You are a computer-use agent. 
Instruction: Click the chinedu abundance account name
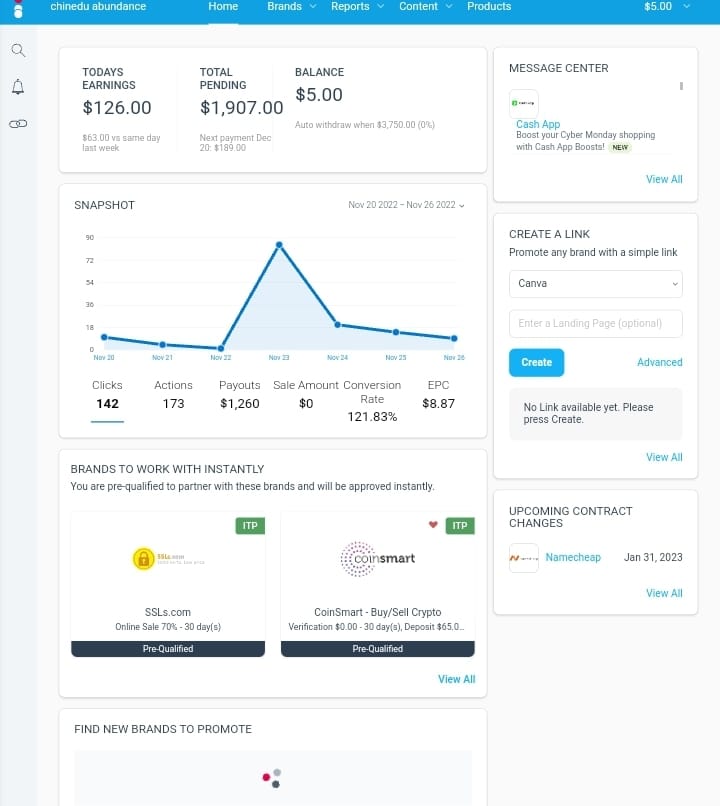(x=98, y=7)
